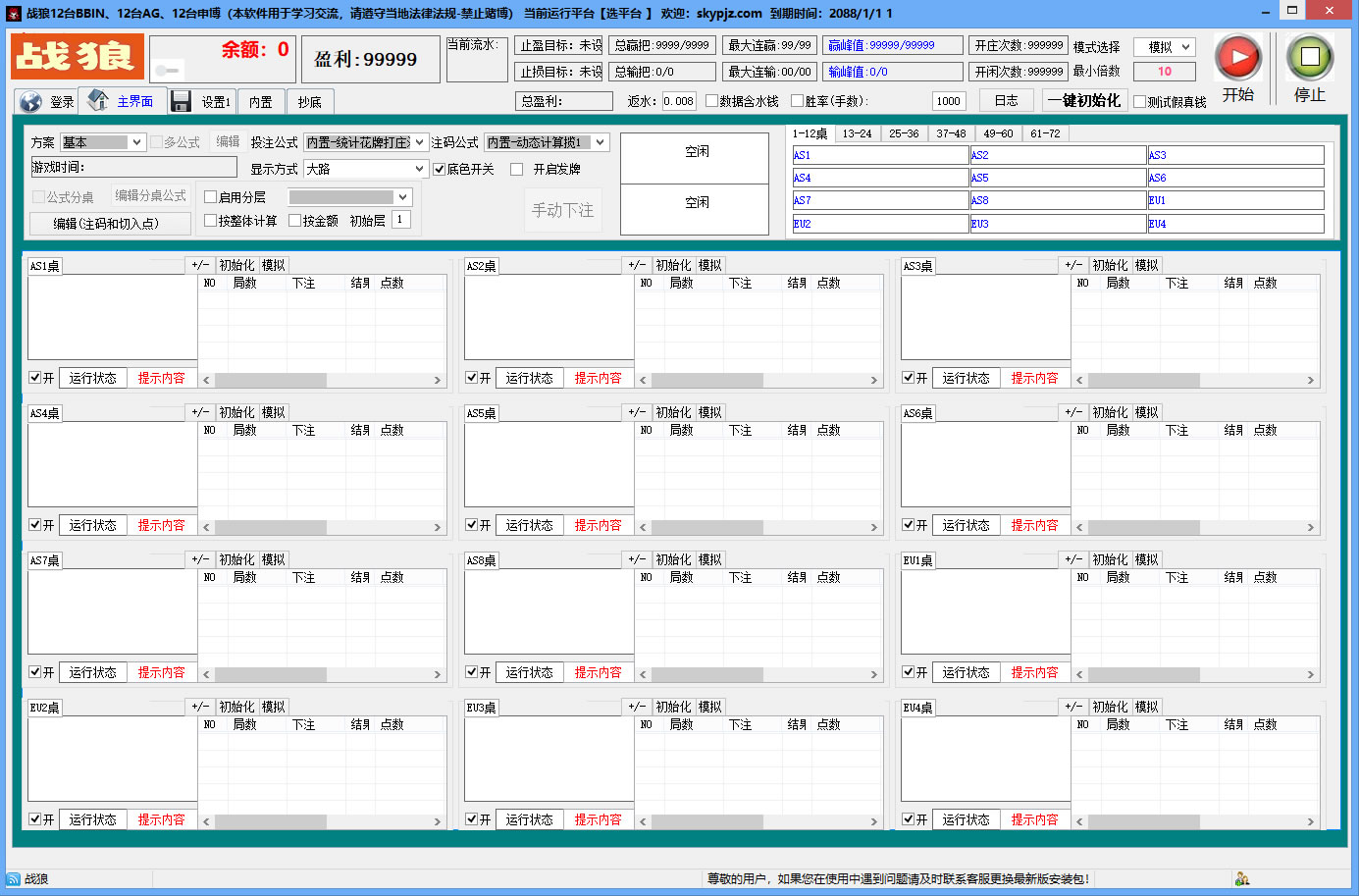This screenshot has width=1359, height=896.
Task: Click the globe icon on 登录 tab
Action: [x=30, y=102]
